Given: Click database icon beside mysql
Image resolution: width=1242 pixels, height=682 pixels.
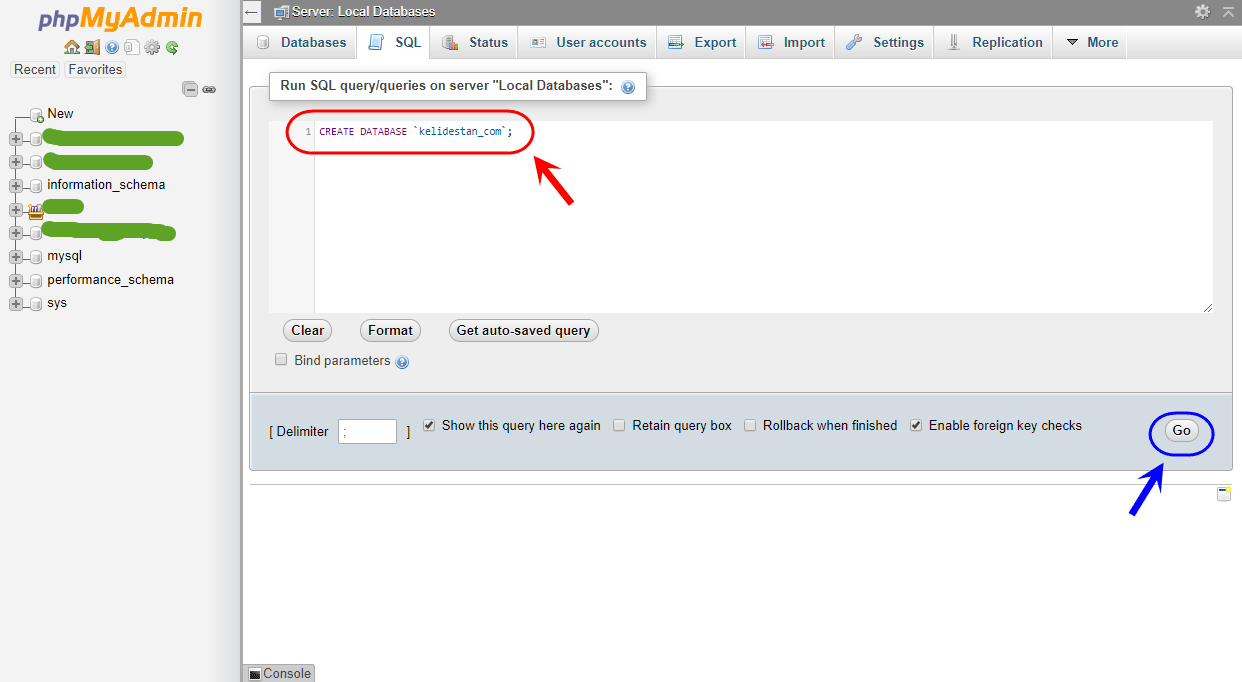Looking at the screenshot, I should [36, 257].
